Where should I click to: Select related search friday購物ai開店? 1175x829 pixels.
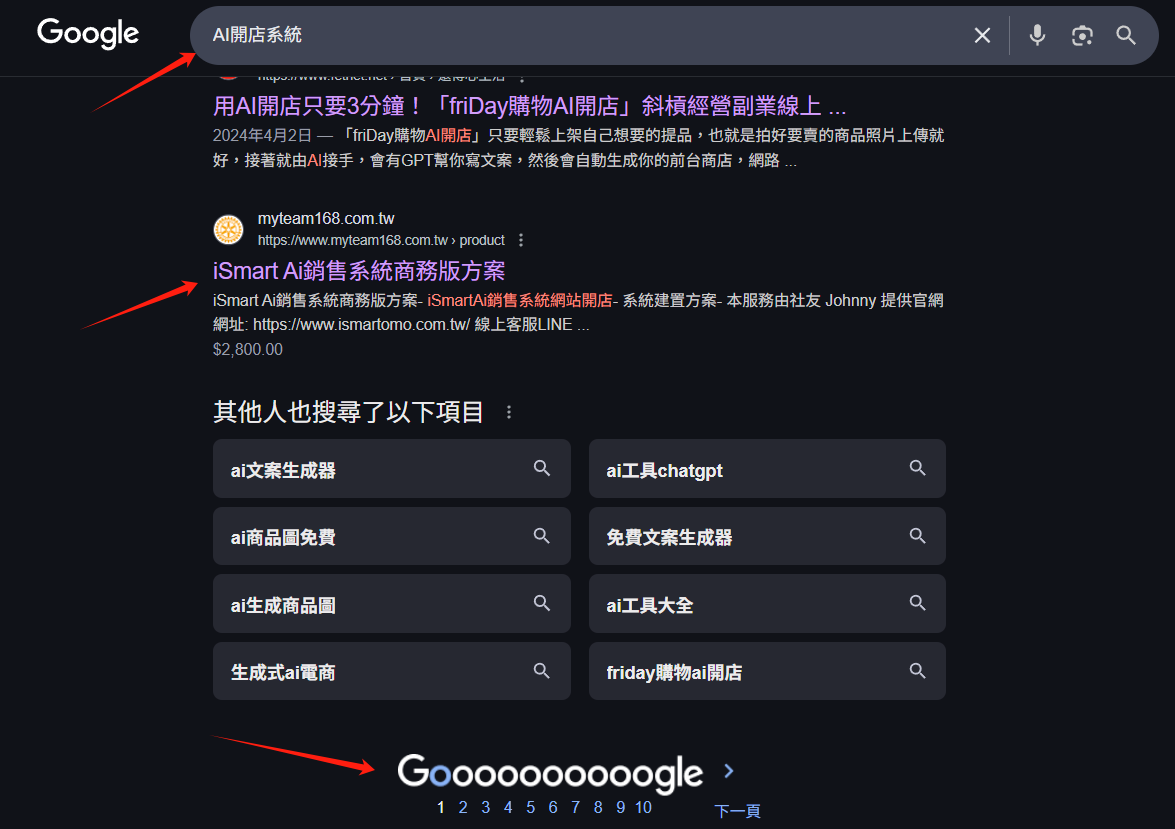pyautogui.click(x=767, y=672)
